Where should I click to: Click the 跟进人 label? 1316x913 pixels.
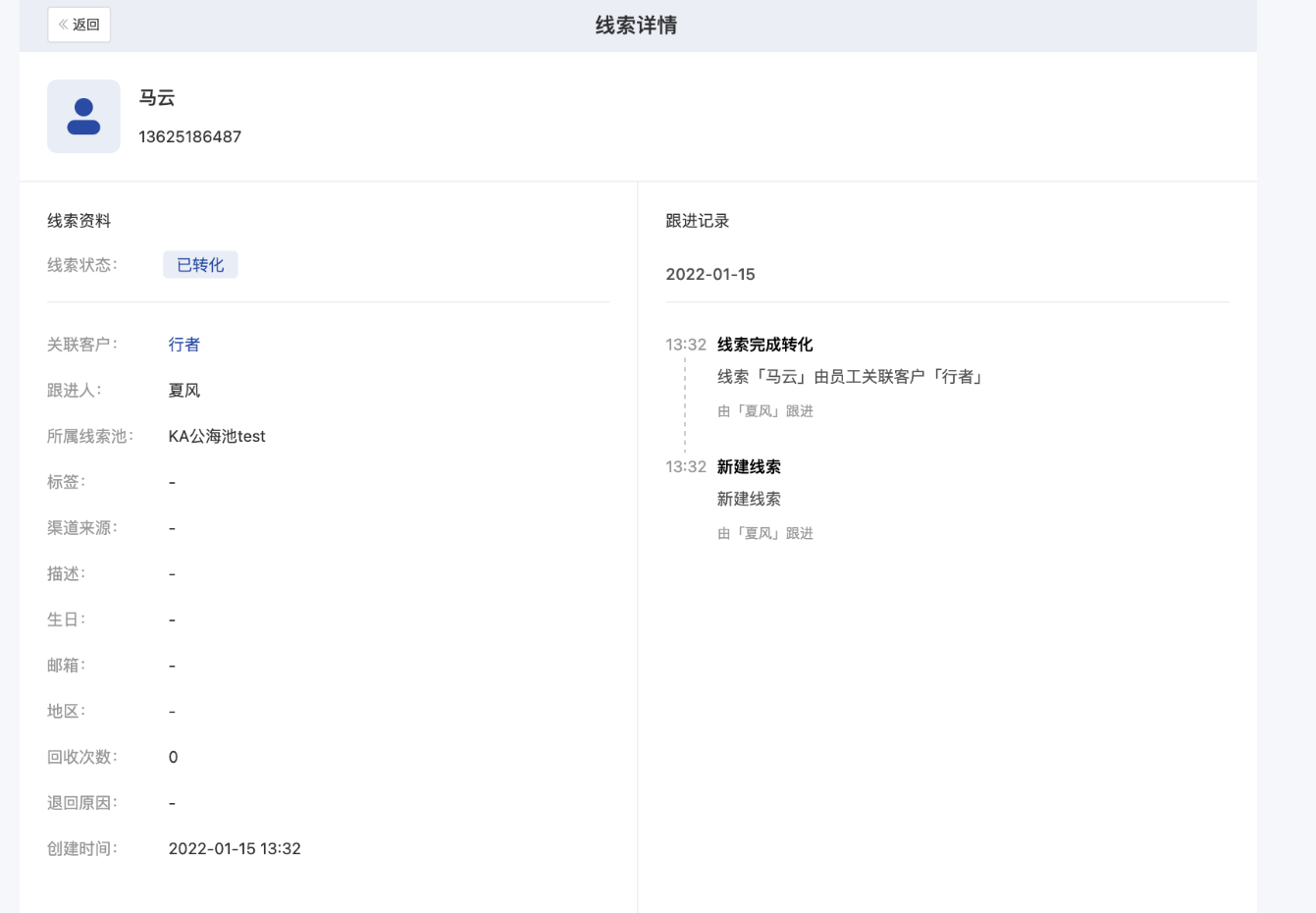coord(75,391)
